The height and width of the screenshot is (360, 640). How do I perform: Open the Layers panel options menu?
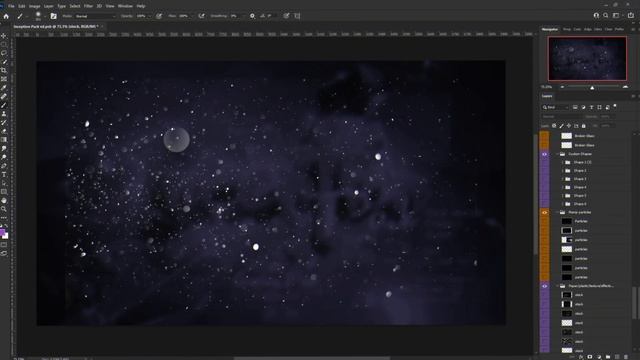click(x=633, y=96)
